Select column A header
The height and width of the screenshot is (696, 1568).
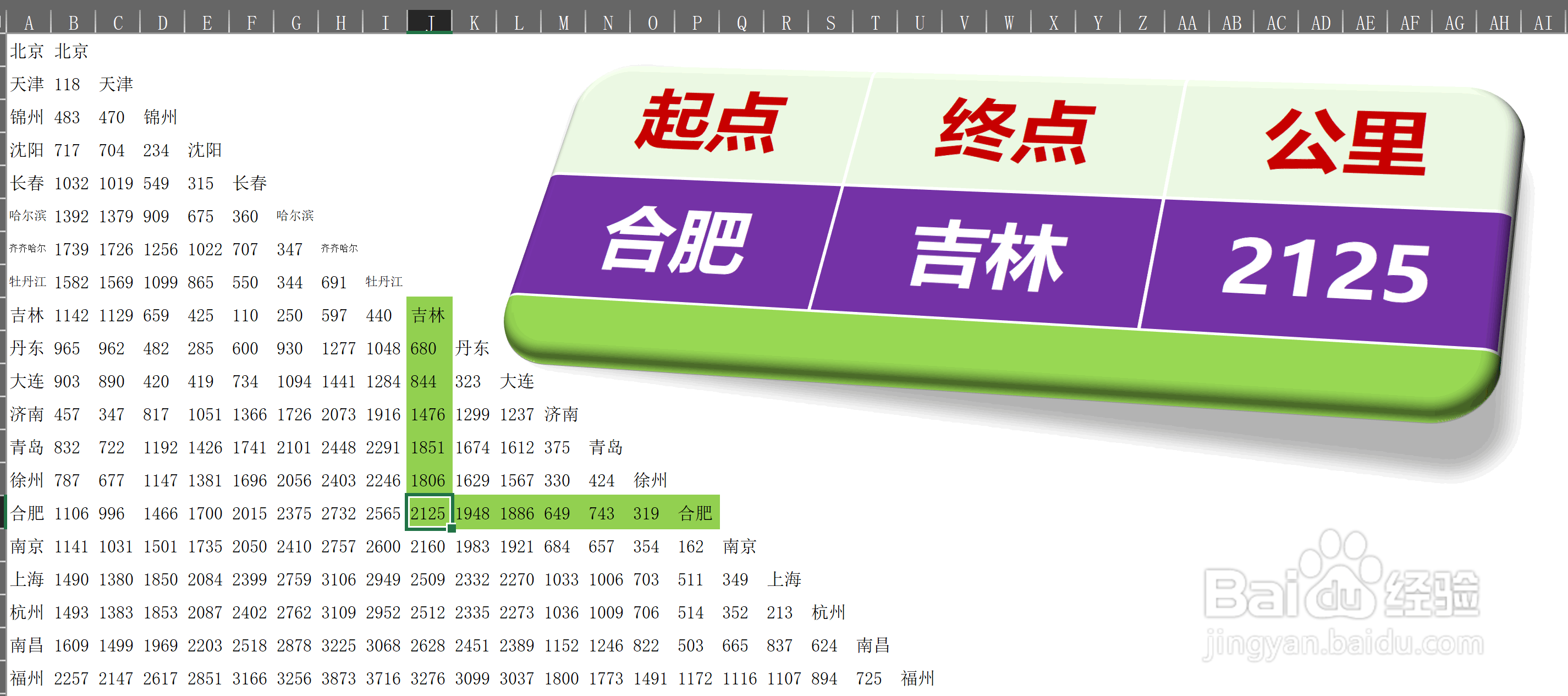29,22
